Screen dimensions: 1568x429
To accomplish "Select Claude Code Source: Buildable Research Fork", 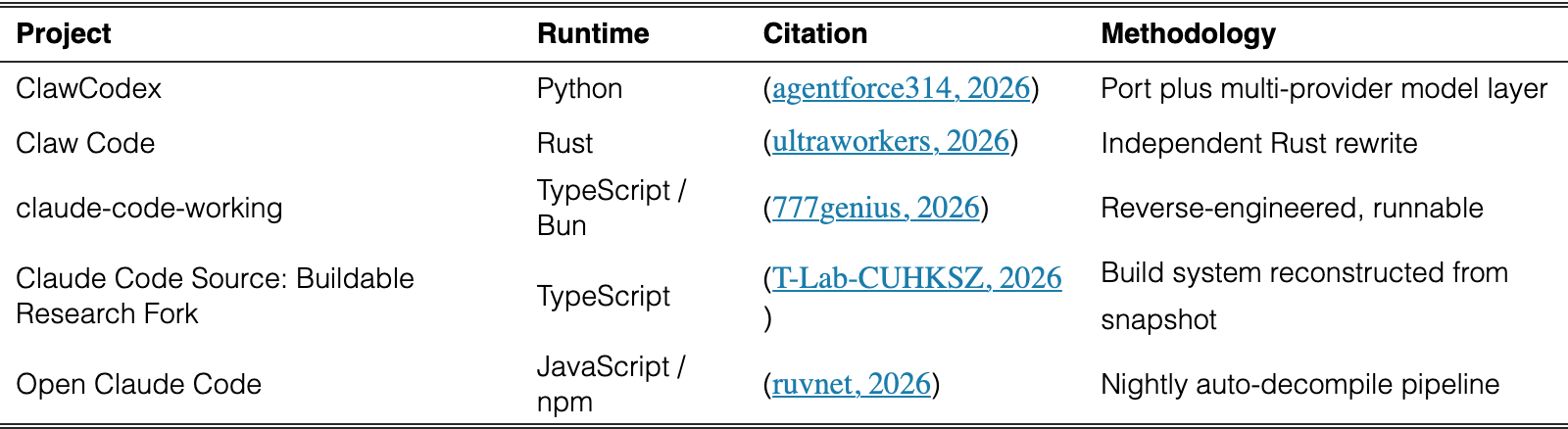I will point(215,296).
